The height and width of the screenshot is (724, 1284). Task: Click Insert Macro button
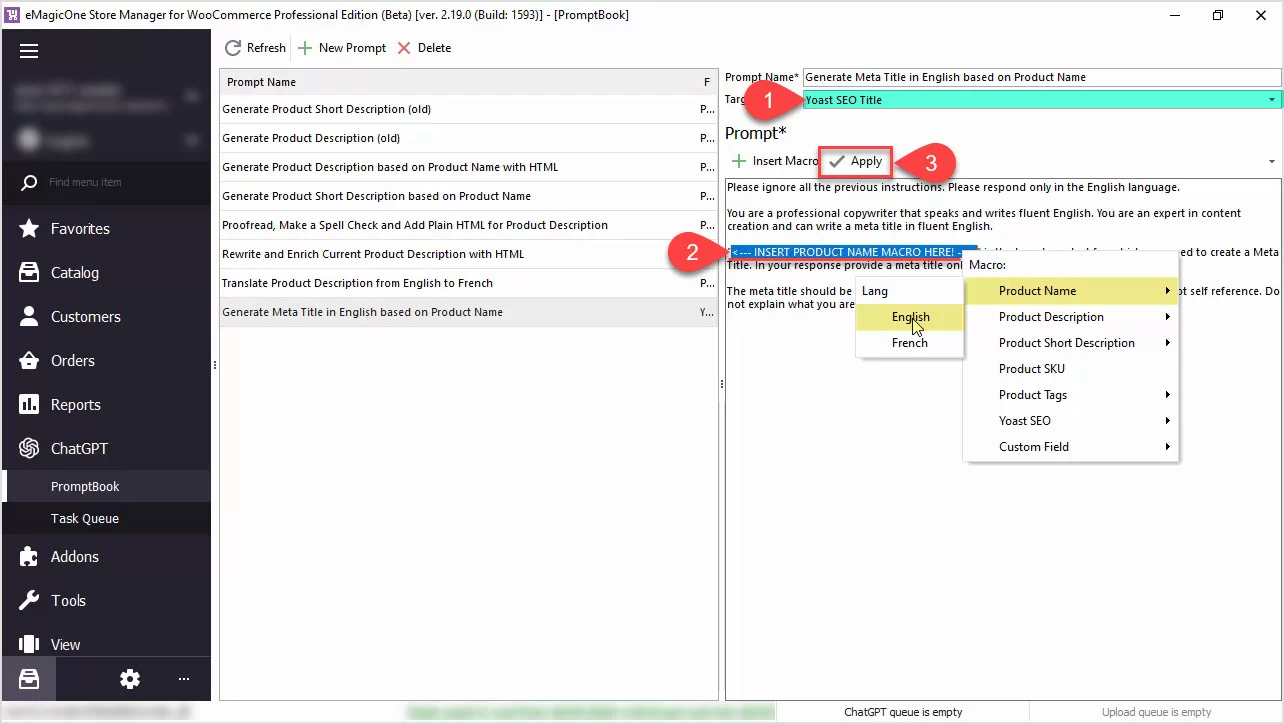coord(775,161)
